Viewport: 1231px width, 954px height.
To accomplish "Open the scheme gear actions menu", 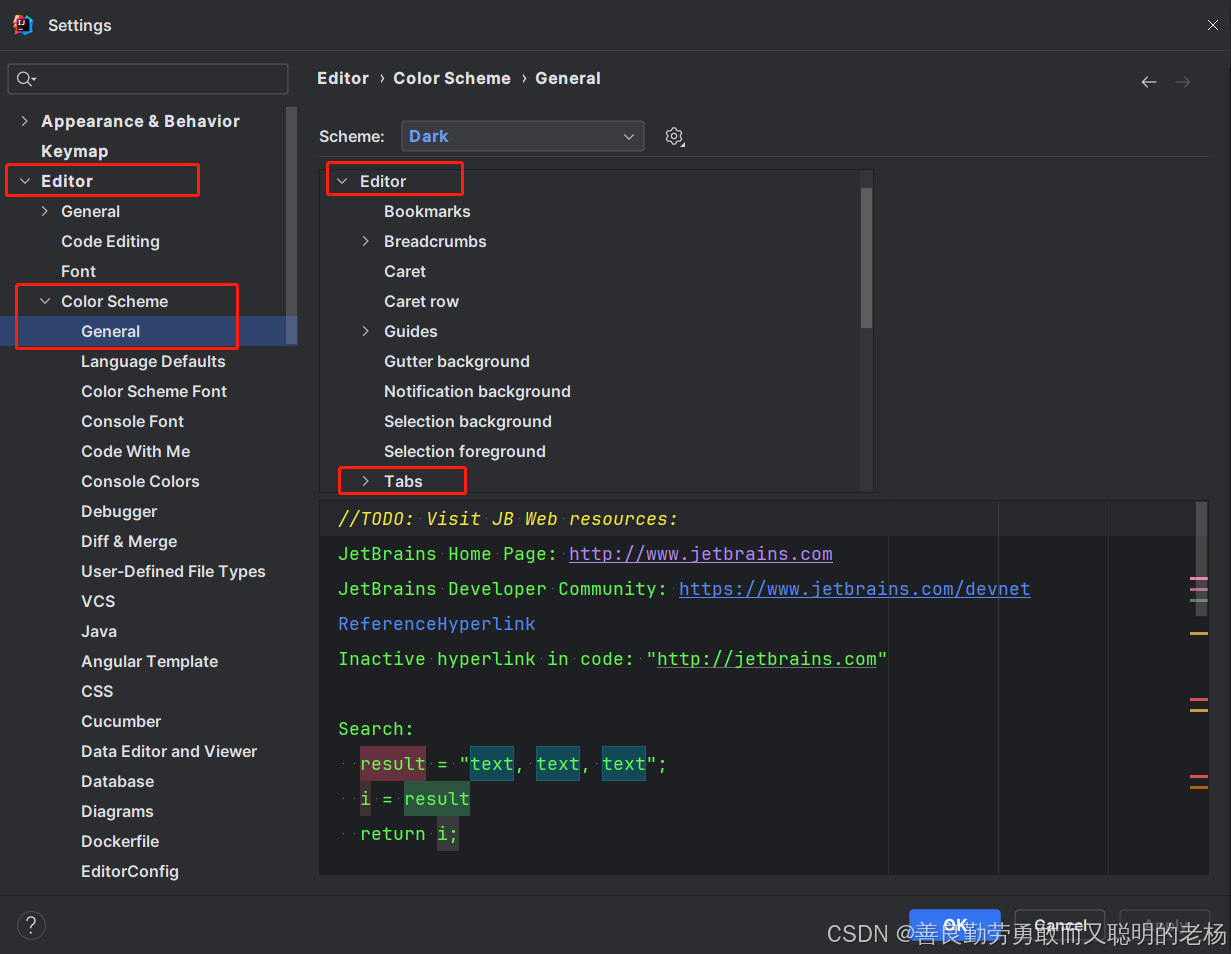I will [675, 137].
